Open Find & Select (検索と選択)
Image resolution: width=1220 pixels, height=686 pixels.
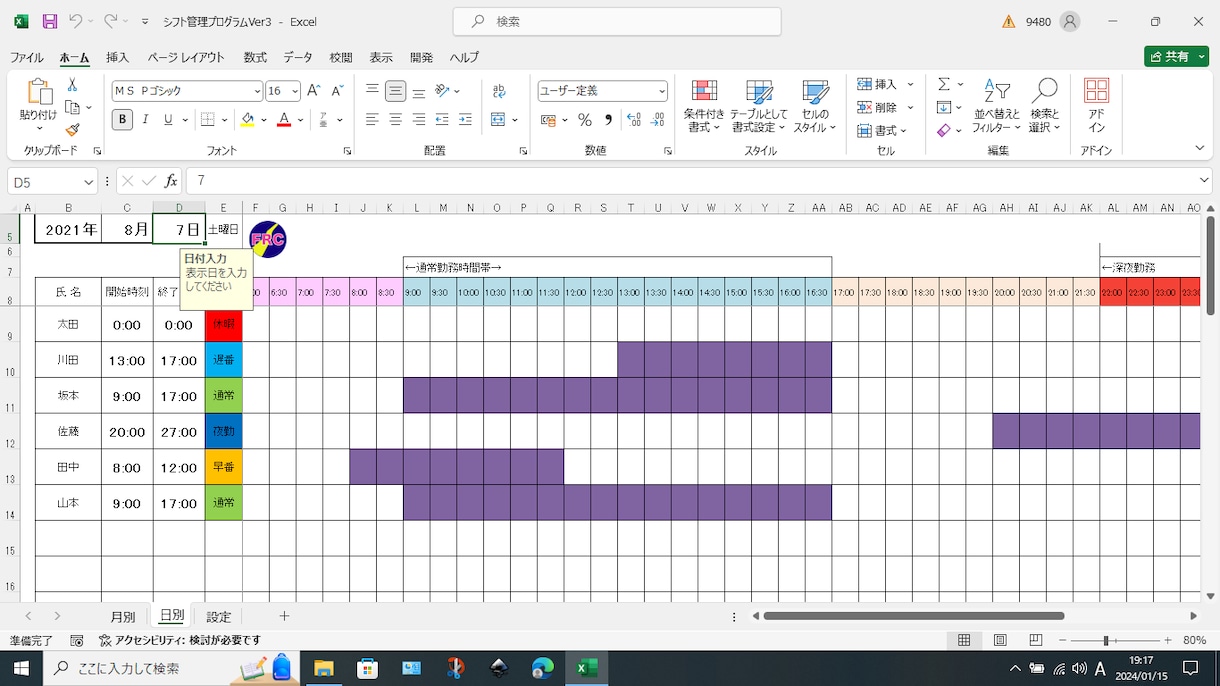(x=1045, y=107)
